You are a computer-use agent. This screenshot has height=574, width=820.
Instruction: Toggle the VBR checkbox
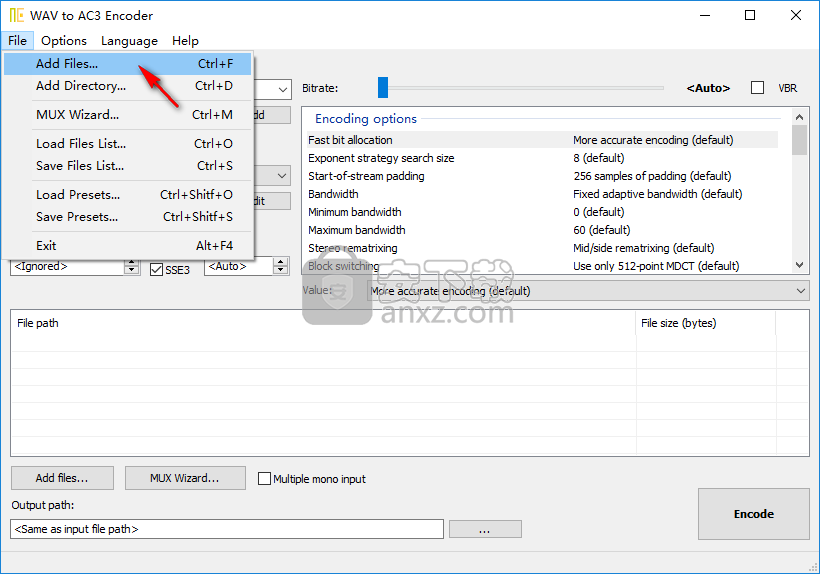pos(757,88)
